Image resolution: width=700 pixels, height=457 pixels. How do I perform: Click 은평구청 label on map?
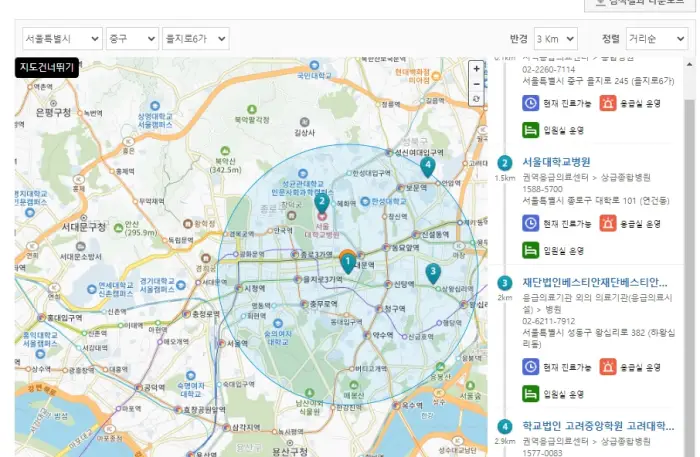[x=53, y=112]
